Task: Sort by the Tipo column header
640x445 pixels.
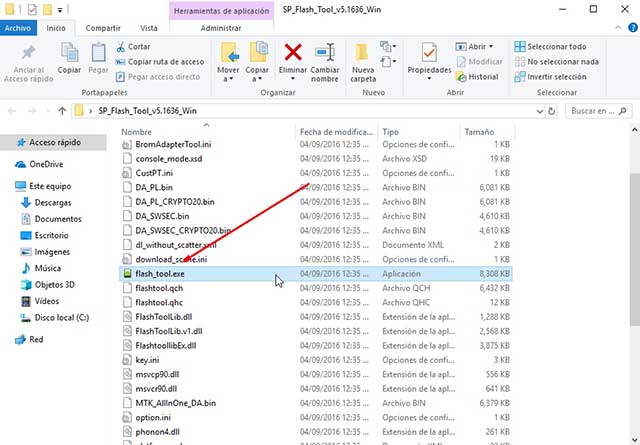Action: coord(419,132)
